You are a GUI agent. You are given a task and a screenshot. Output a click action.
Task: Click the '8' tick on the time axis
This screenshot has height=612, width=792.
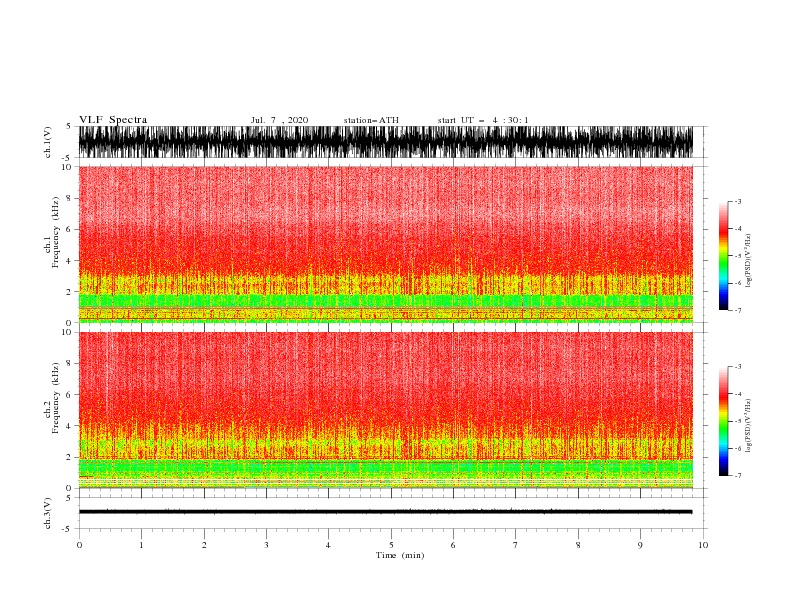pyautogui.click(x=578, y=545)
